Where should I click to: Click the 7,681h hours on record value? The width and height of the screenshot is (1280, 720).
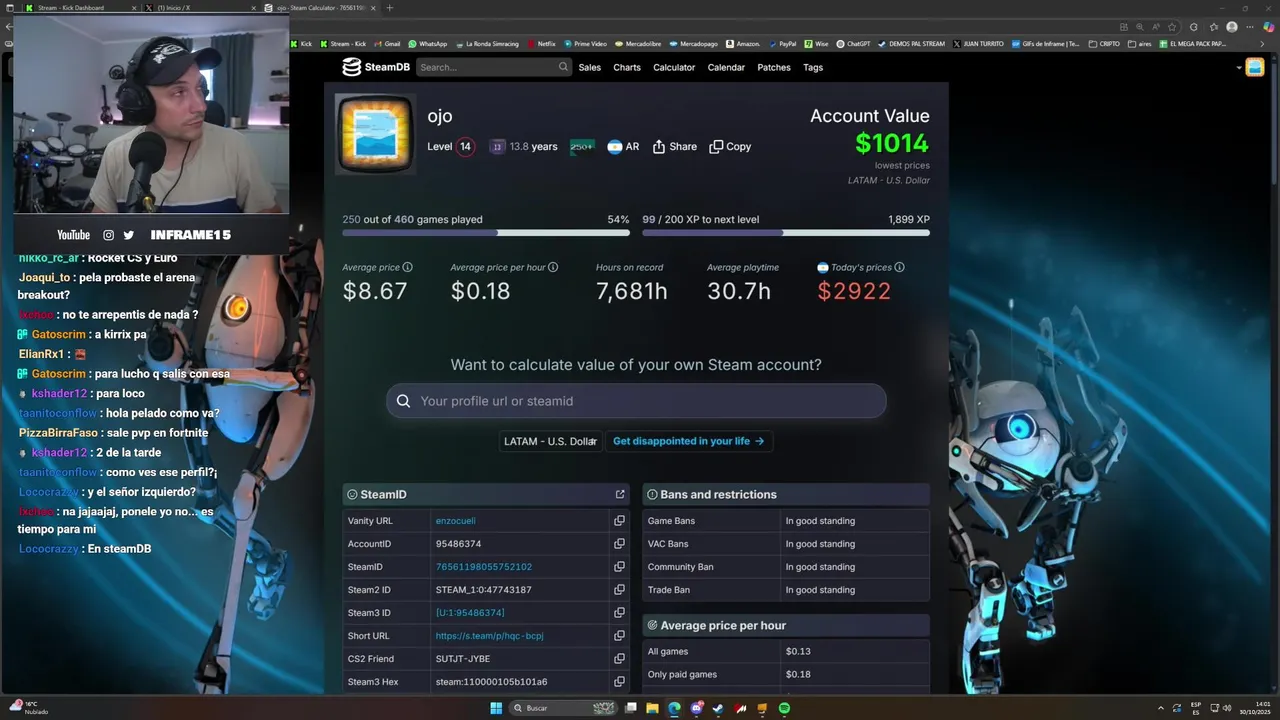tap(632, 291)
